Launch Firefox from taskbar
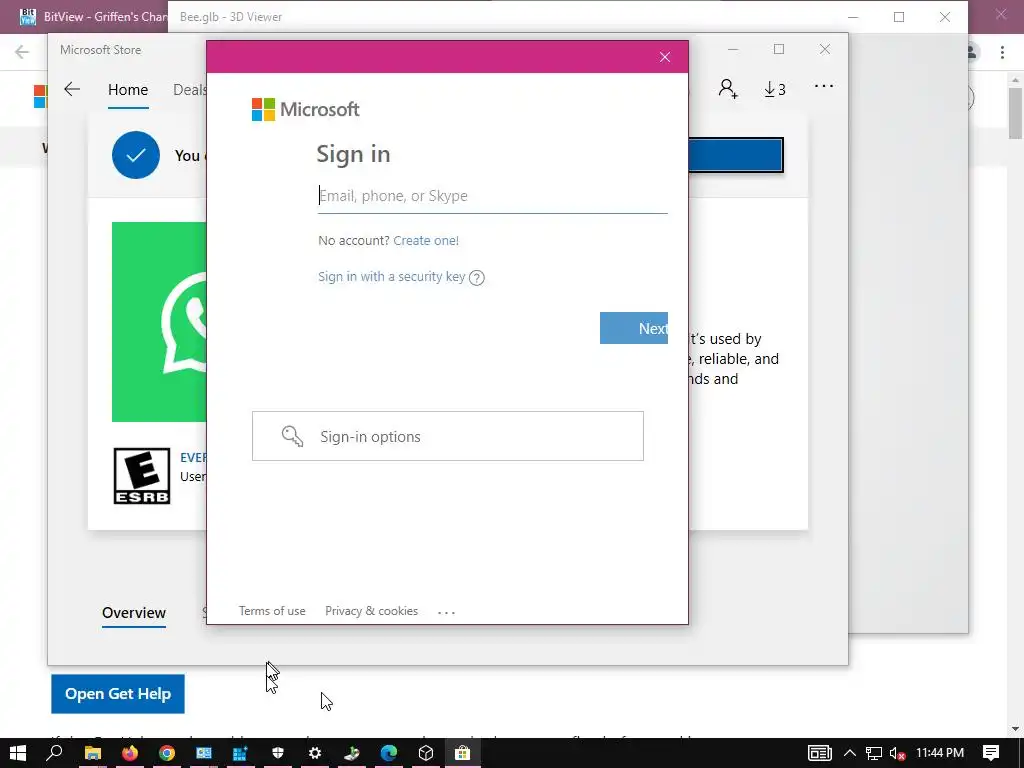1024x768 pixels. 130,753
